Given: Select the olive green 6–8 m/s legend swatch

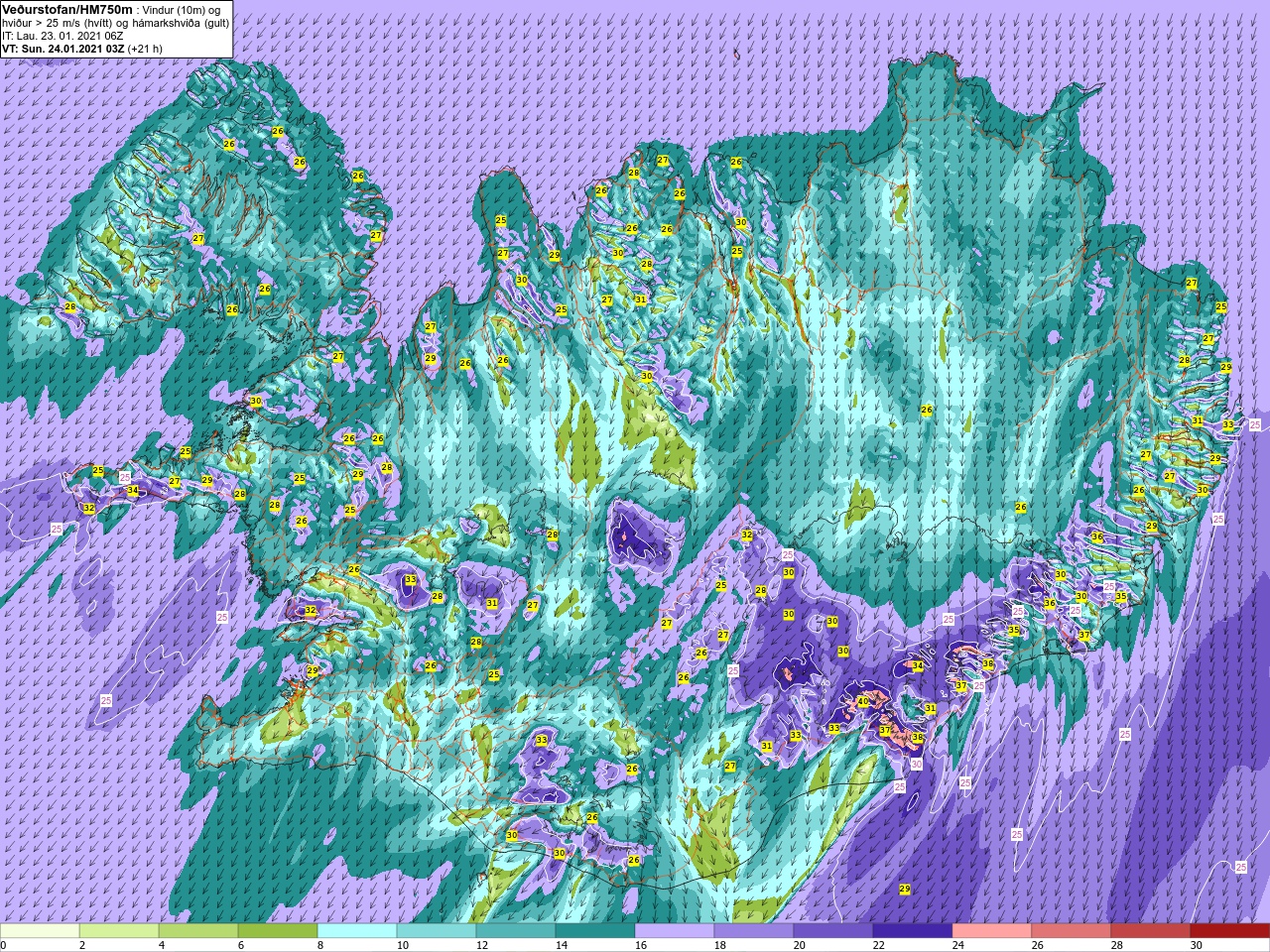Looking at the screenshot, I should click(x=278, y=931).
